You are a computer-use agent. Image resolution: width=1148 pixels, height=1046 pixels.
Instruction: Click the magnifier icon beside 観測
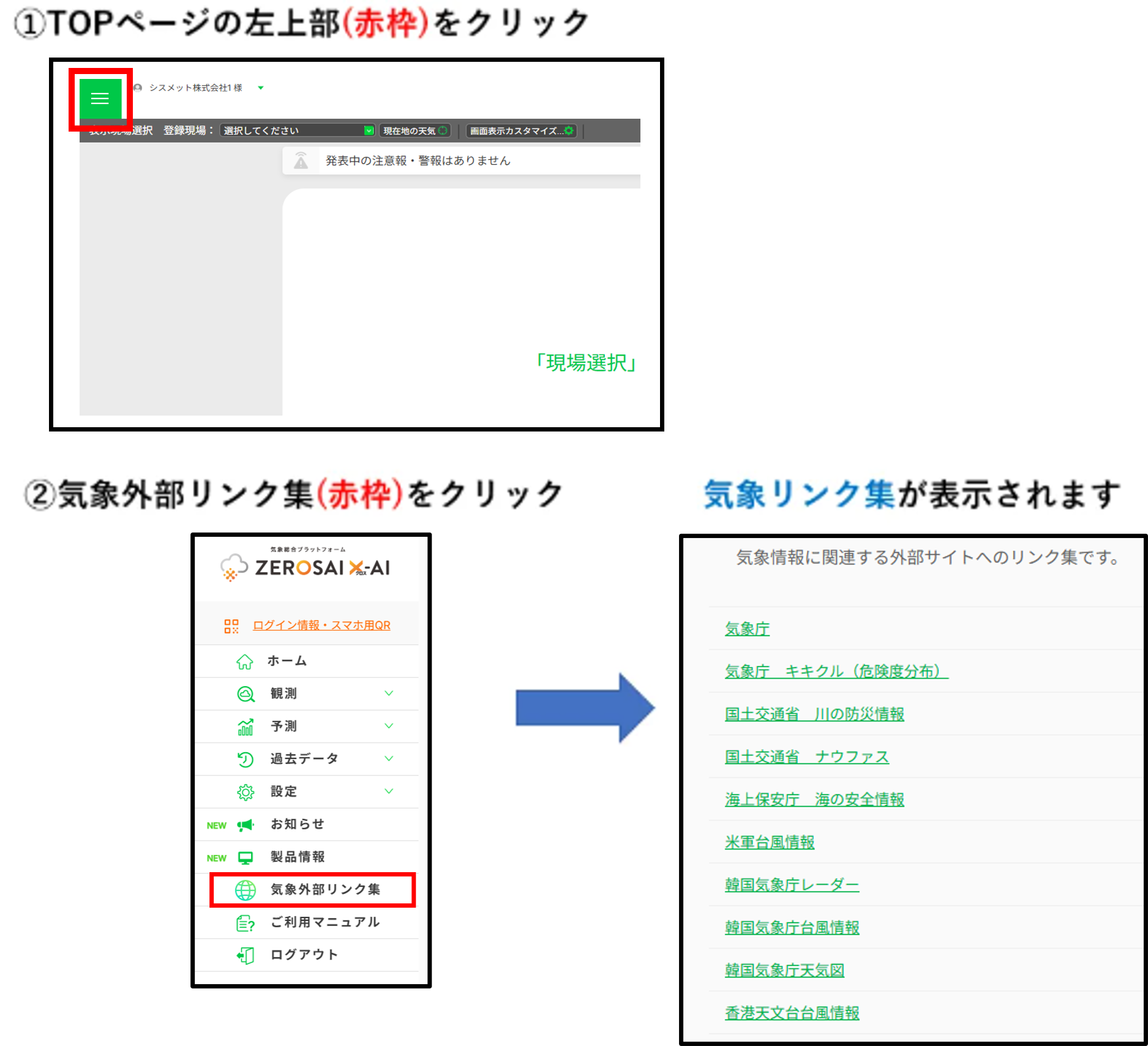point(245,694)
